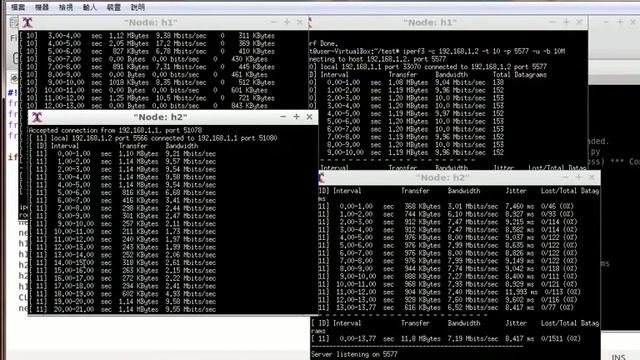Click the '10.00-11.00 sec 211 KBytes' row
Screen dimensions: 640x360
point(123,231)
